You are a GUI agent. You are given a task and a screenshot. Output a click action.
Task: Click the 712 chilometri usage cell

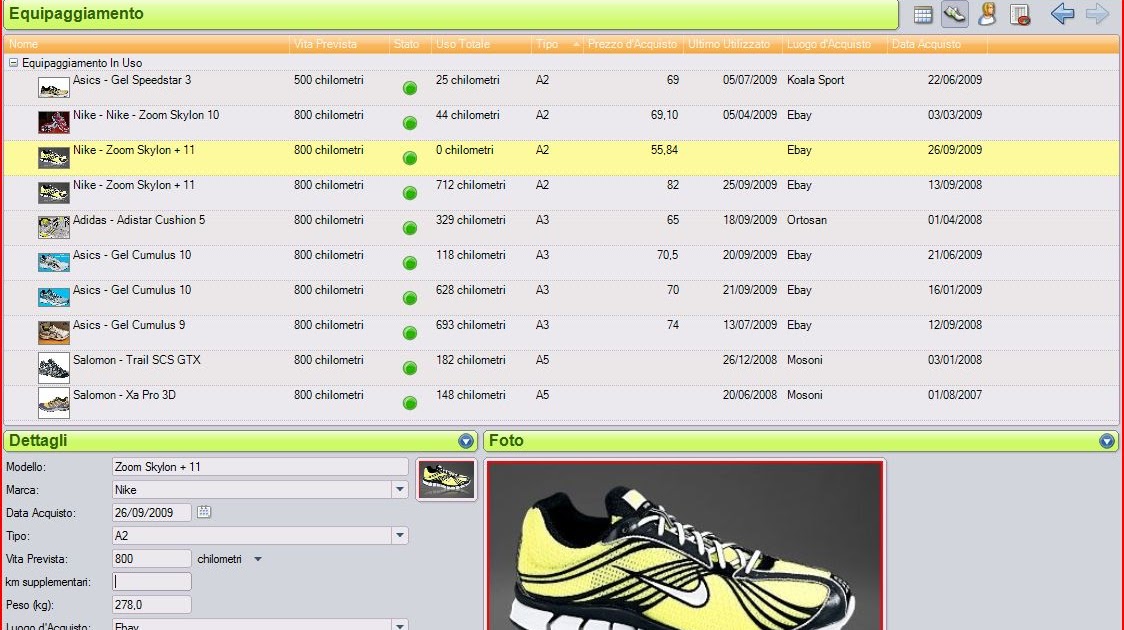[x=470, y=185]
